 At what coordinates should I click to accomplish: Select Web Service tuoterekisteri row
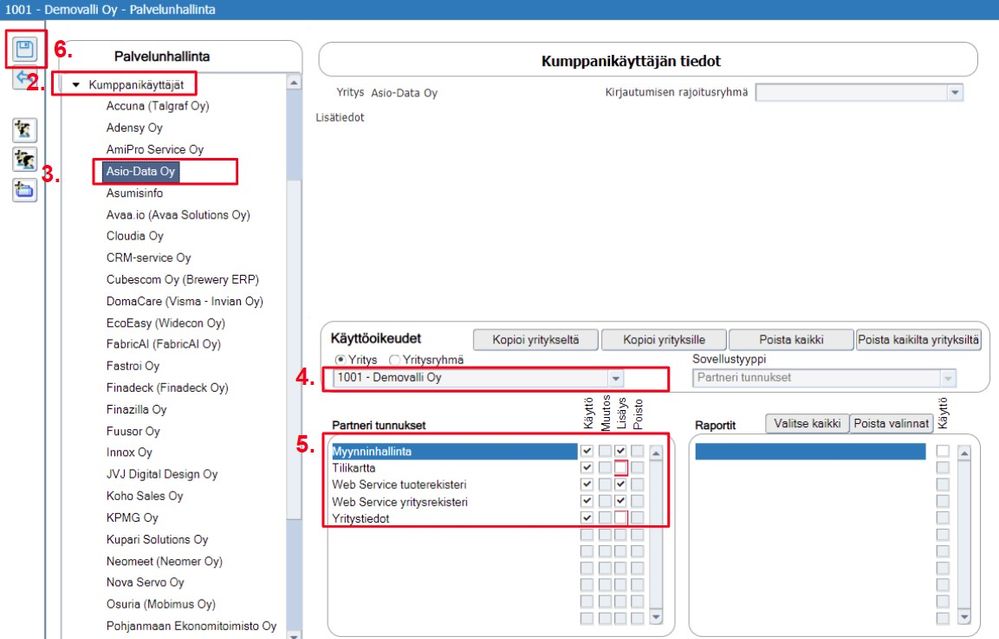pos(454,484)
